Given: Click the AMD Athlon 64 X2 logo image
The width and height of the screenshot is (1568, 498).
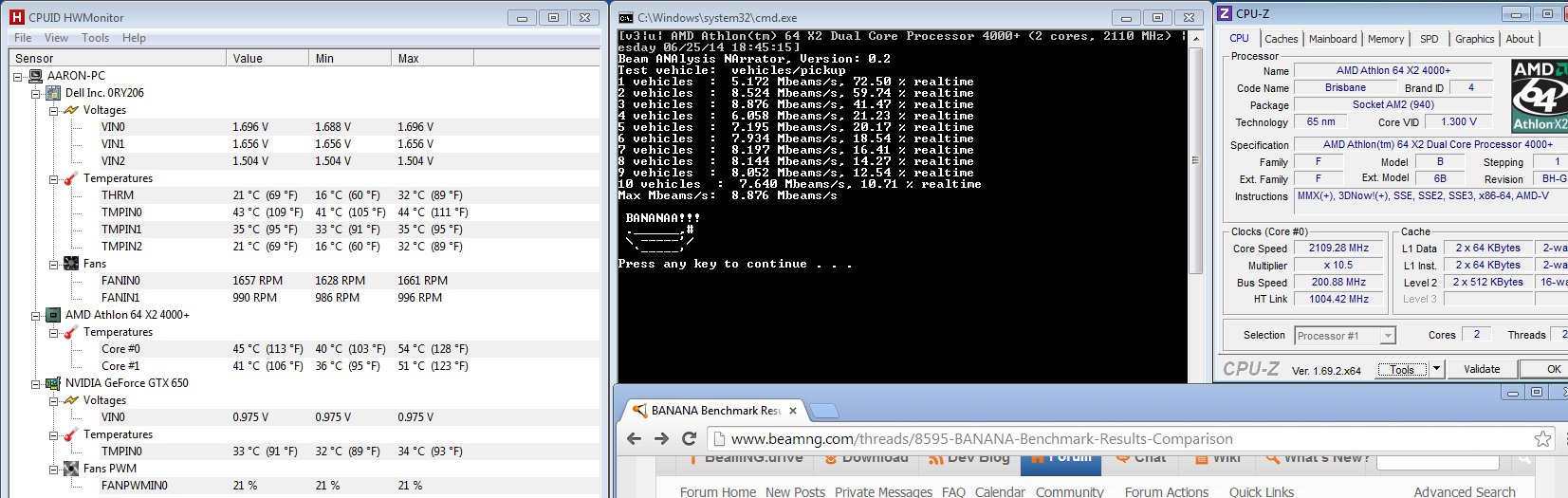Looking at the screenshot, I should coord(1539,96).
